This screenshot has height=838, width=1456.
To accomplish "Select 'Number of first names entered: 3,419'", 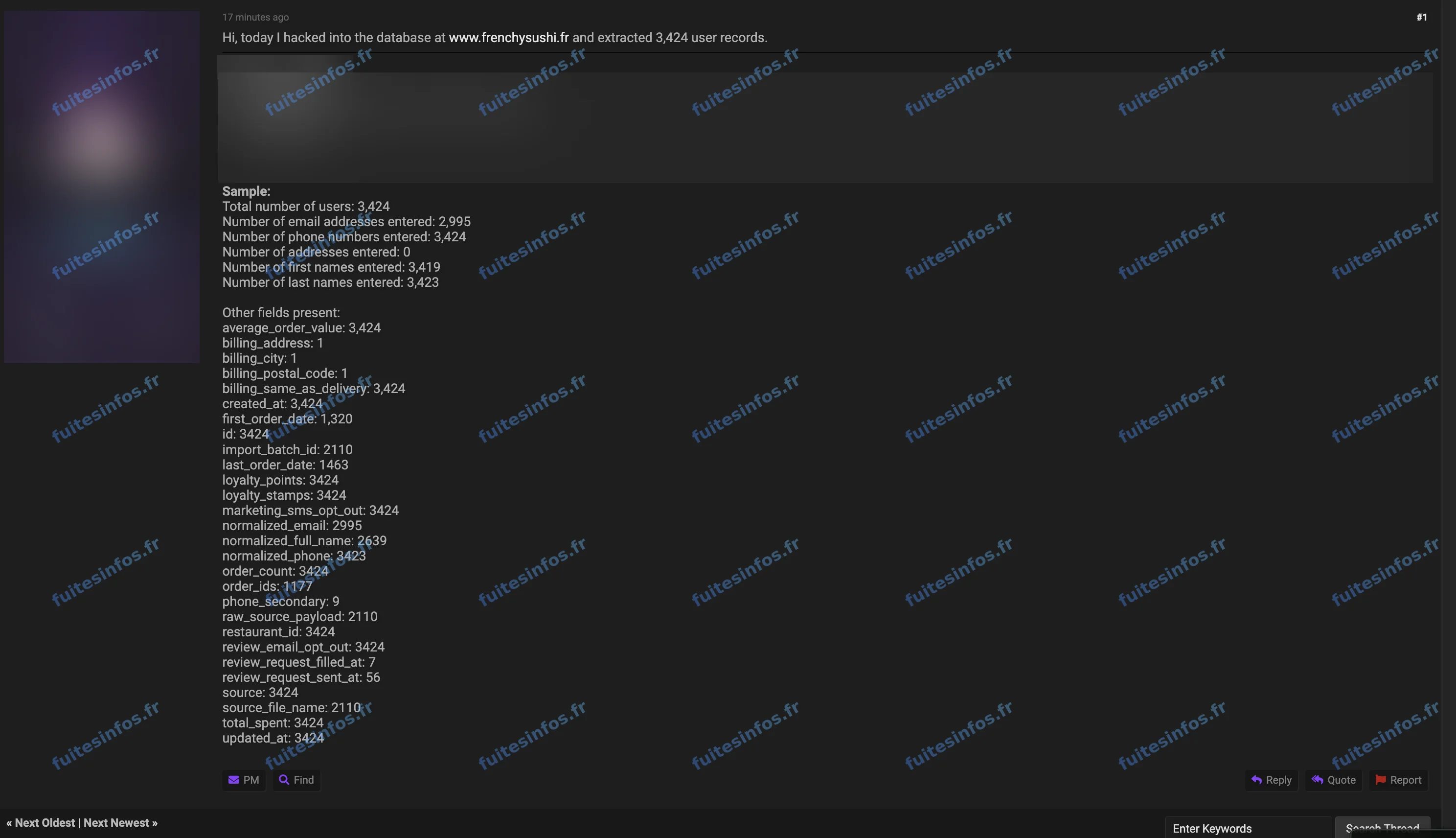I will [x=331, y=267].
